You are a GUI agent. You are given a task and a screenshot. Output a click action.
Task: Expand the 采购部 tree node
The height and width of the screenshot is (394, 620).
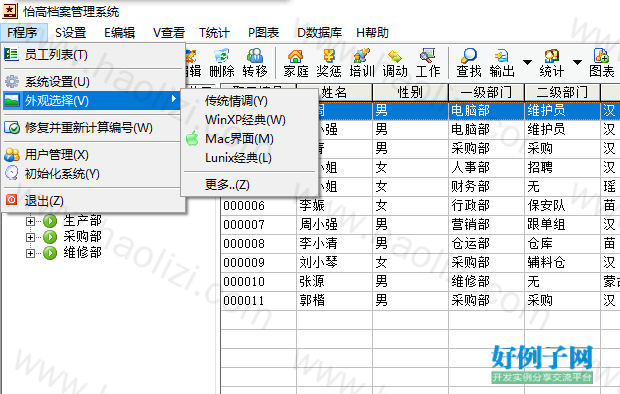click(x=30, y=237)
